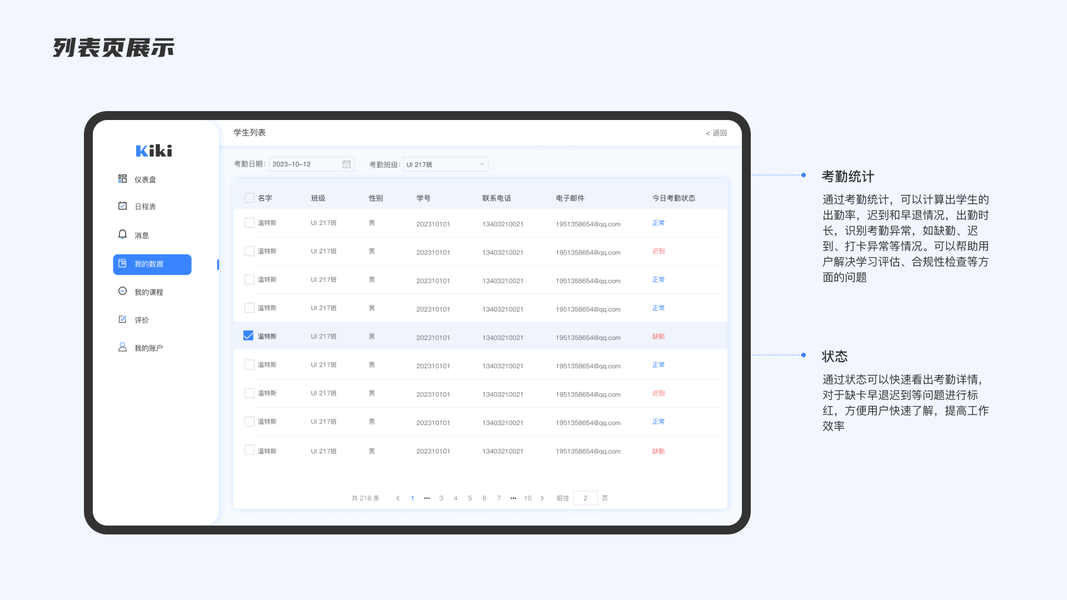Click the 仪表盘 dashboard icon in sidebar
The image size is (1067, 600).
[122, 179]
